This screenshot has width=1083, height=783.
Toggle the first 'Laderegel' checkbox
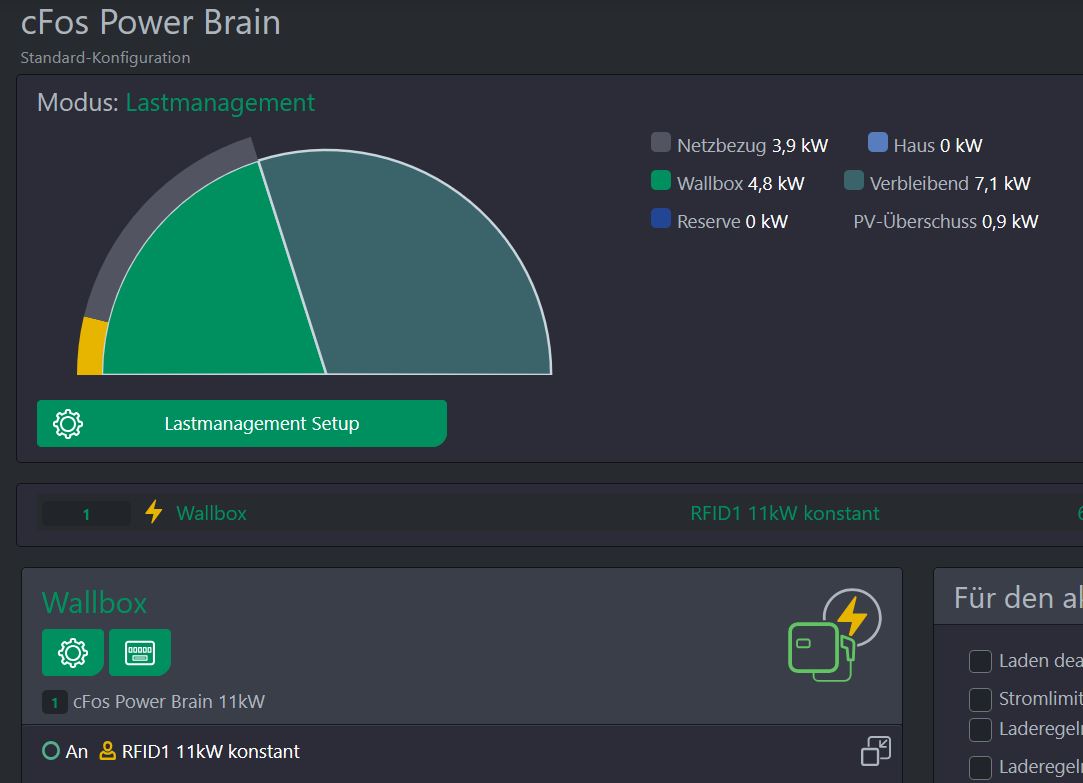(x=980, y=730)
